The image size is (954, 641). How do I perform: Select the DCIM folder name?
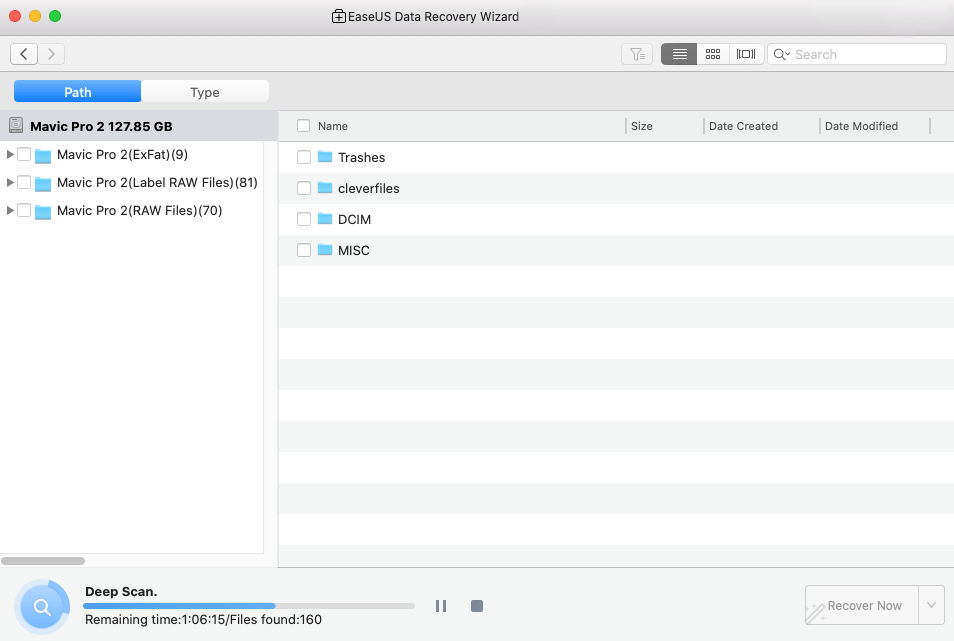tap(354, 220)
